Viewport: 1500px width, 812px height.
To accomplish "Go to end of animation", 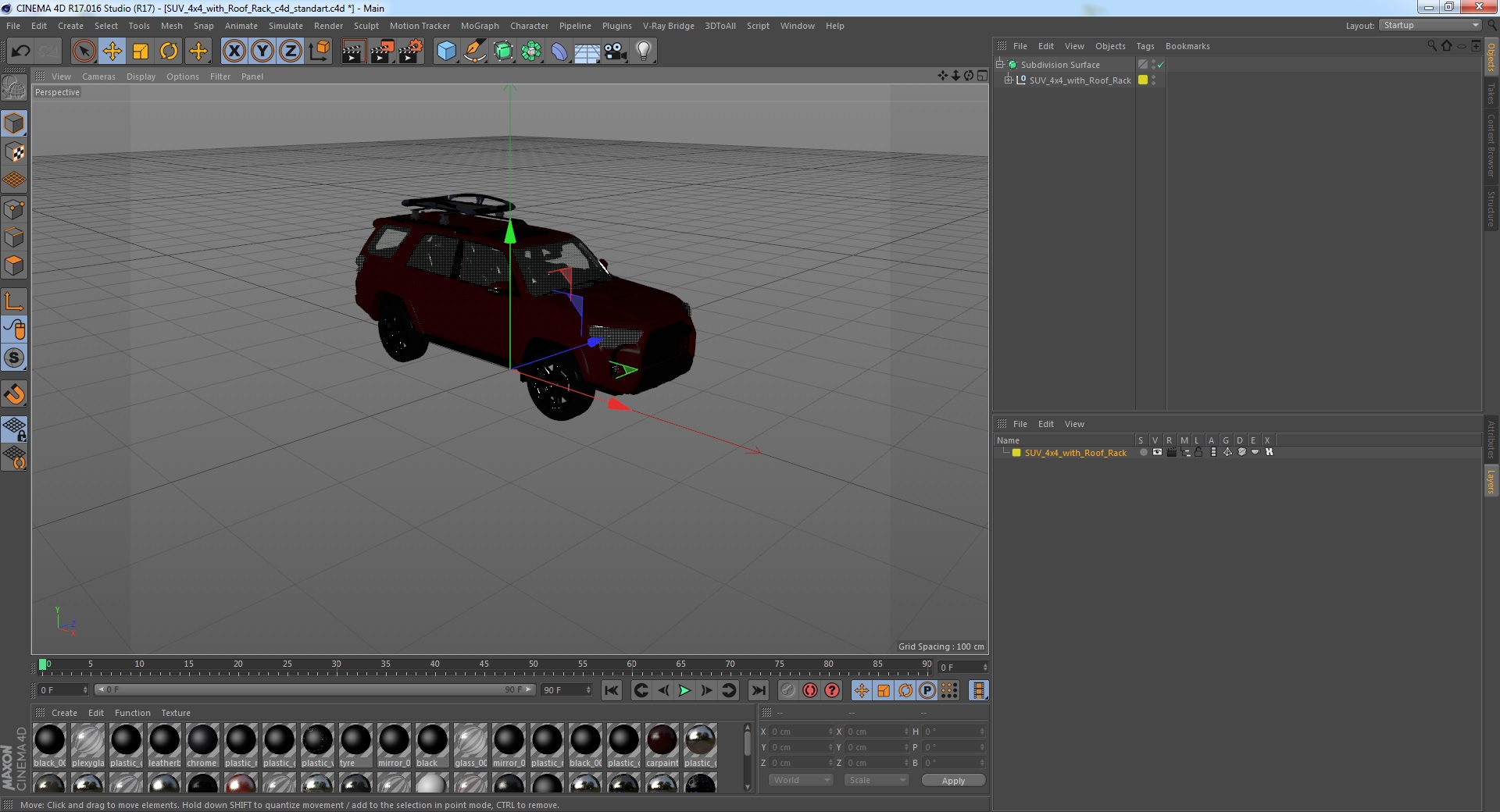I will tap(758, 690).
